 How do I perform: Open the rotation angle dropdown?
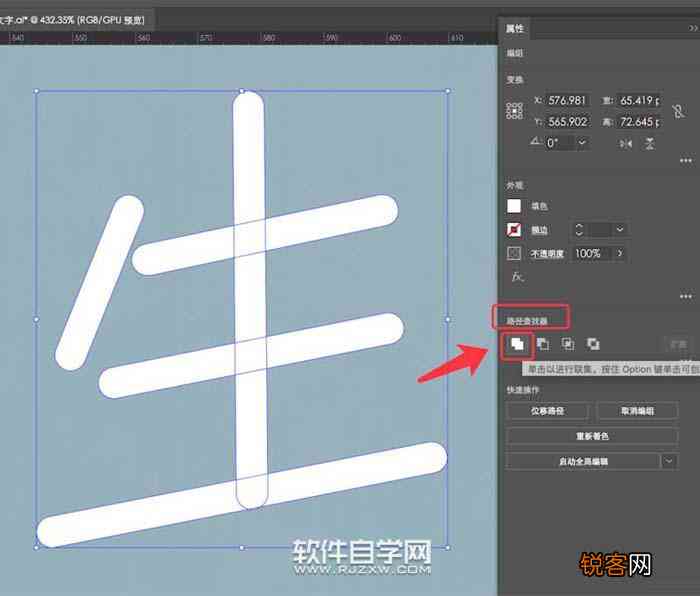click(x=582, y=143)
